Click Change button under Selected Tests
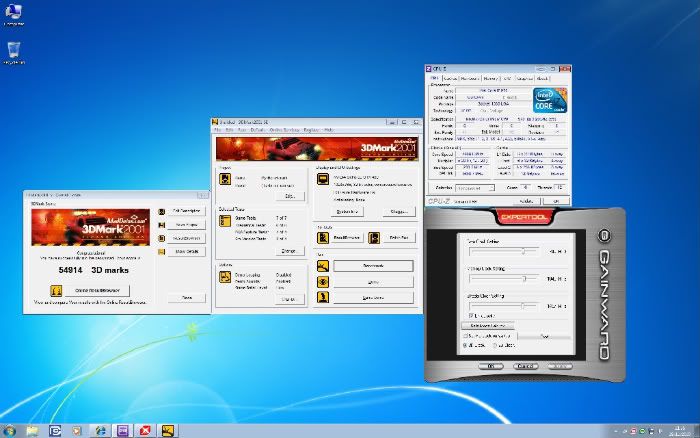Screen dimensions: 700x438 click(x=289, y=251)
